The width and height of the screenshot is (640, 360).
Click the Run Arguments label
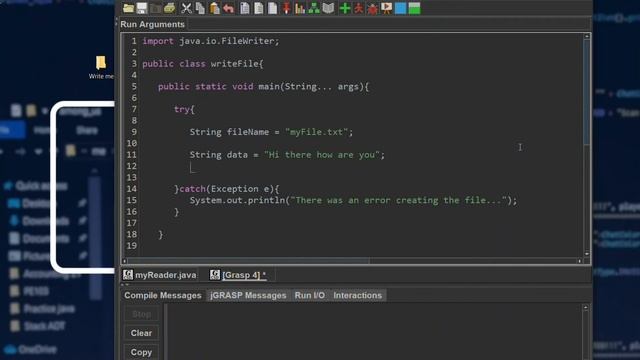click(x=152, y=24)
